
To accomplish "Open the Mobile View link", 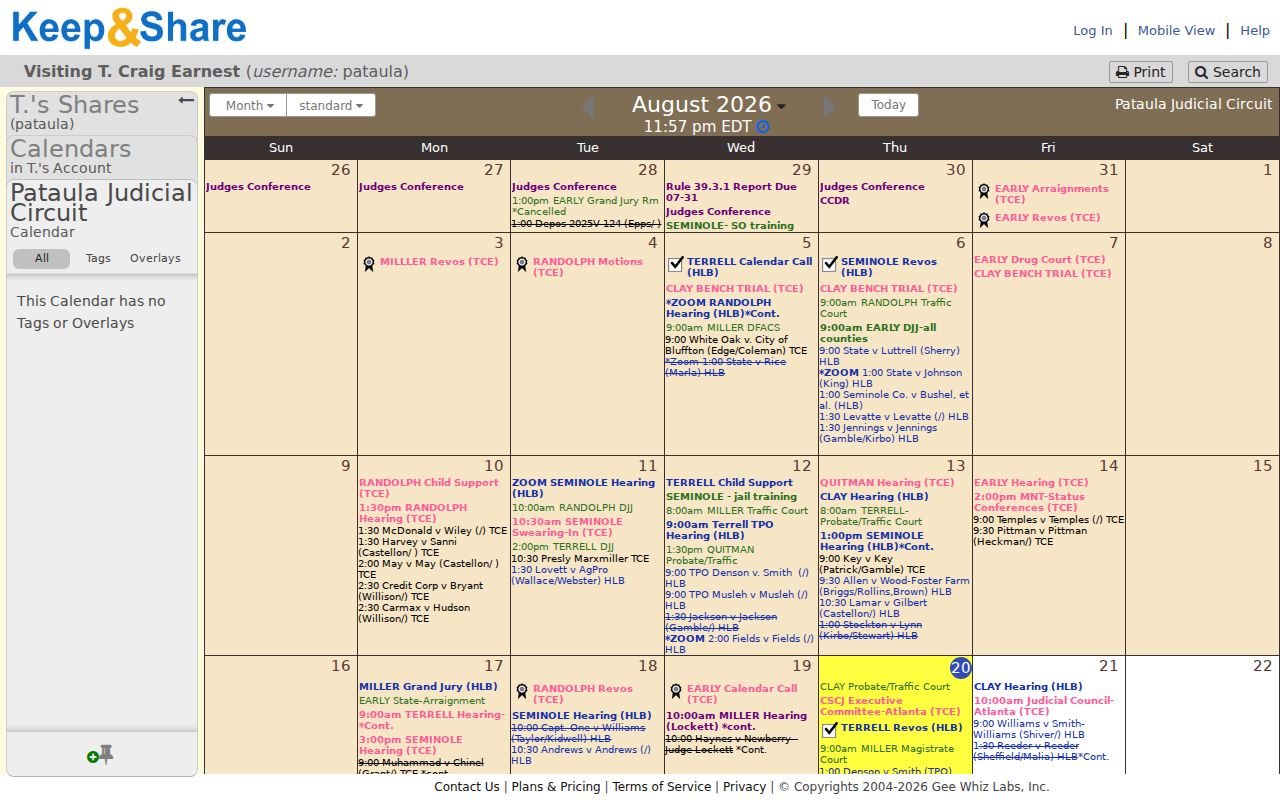I will tap(1176, 31).
